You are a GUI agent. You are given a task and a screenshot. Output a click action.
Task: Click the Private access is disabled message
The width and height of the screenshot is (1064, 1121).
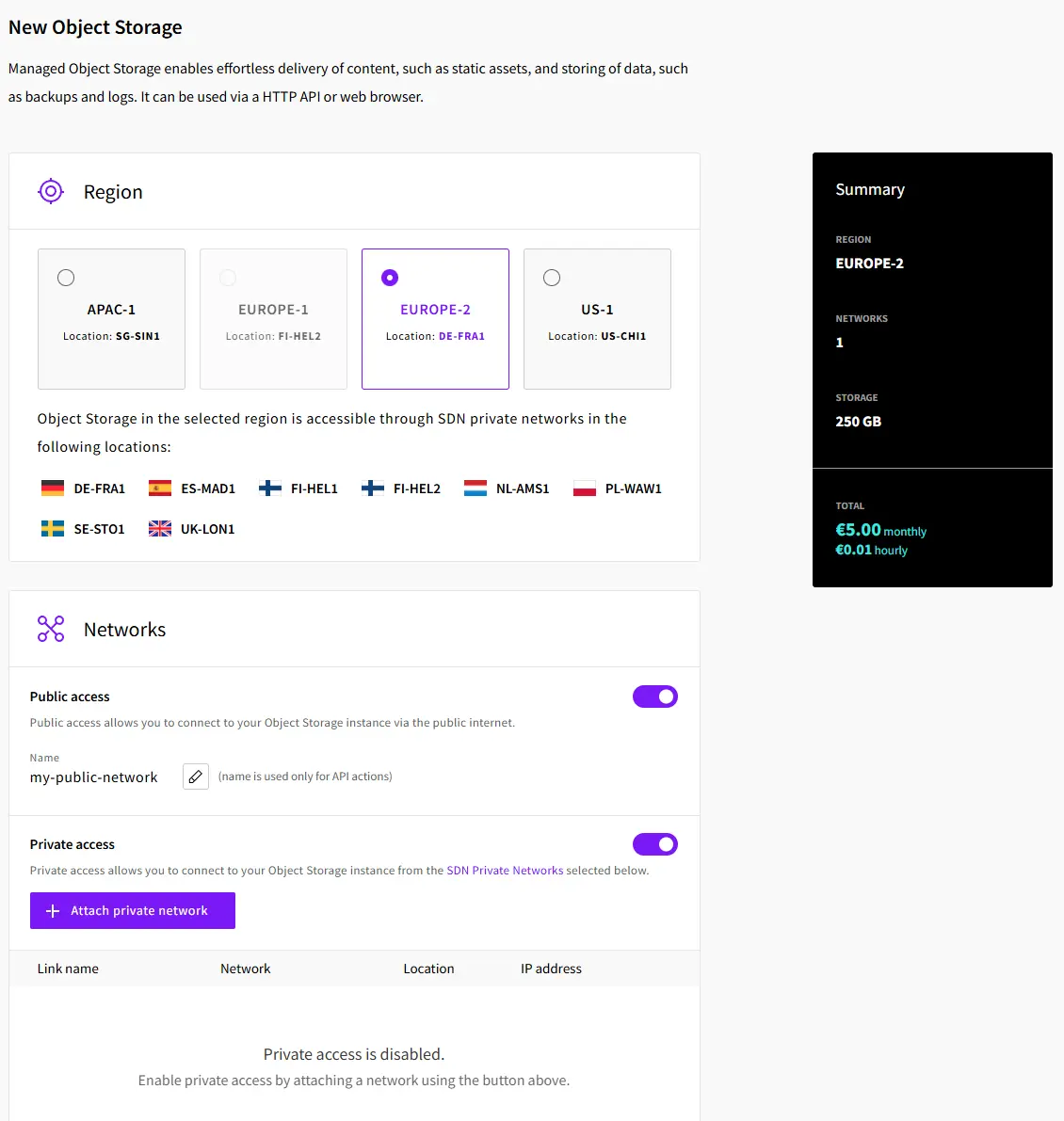tap(354, 1054)
